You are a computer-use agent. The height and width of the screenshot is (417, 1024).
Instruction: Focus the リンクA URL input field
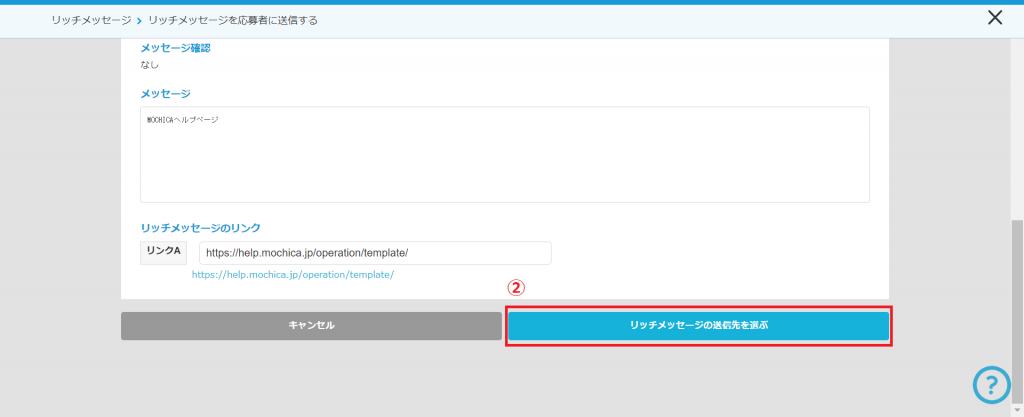point(375,253)
